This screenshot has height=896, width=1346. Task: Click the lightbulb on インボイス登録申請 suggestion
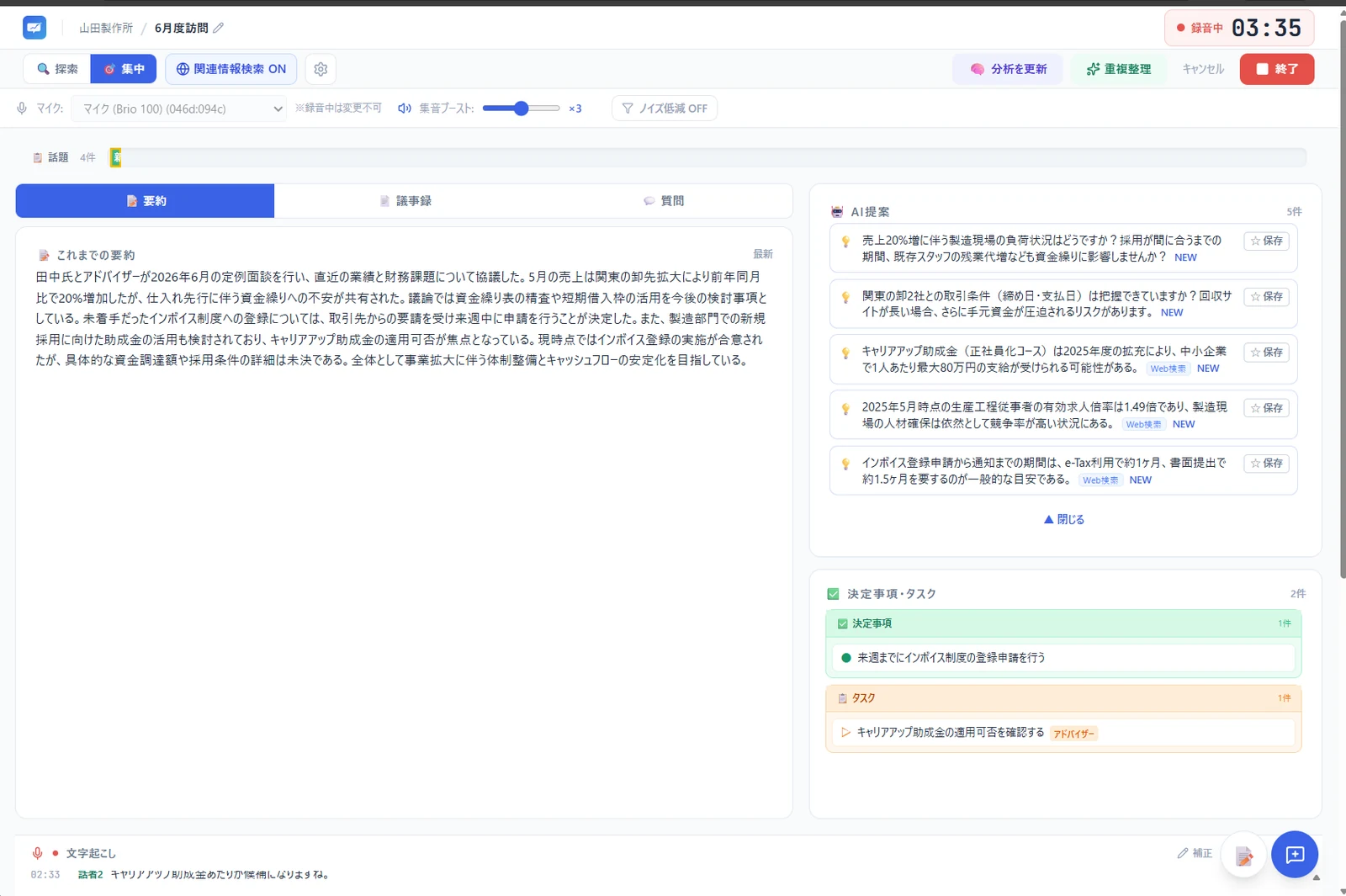pos(845,464)
